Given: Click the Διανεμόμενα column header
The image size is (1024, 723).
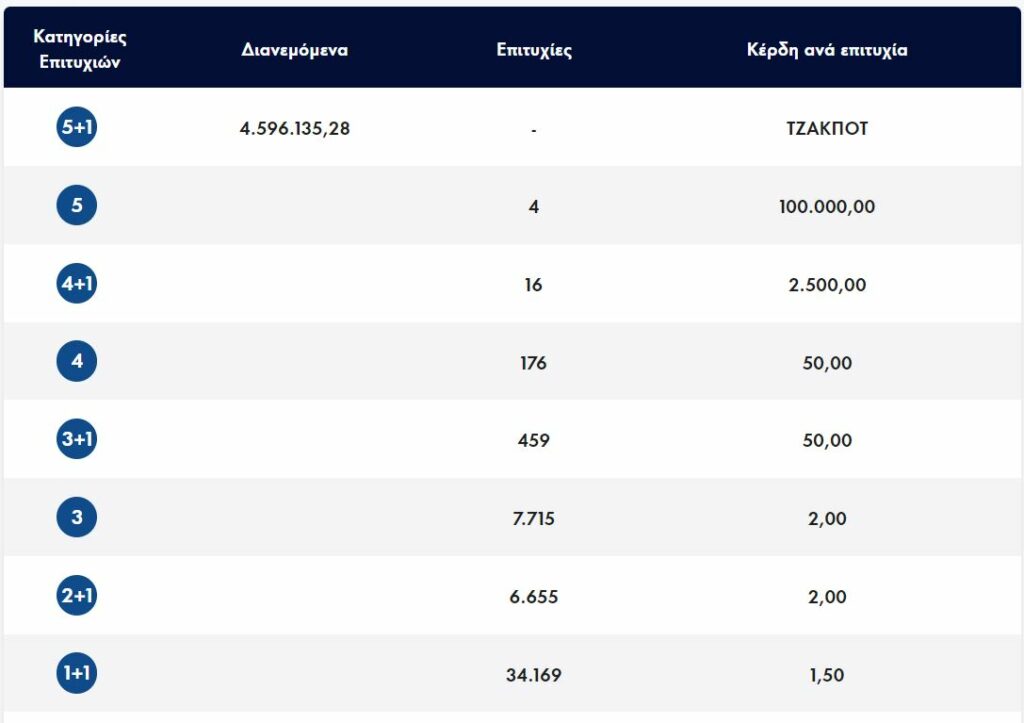Looking at the screenshot, I should point(295,49).
